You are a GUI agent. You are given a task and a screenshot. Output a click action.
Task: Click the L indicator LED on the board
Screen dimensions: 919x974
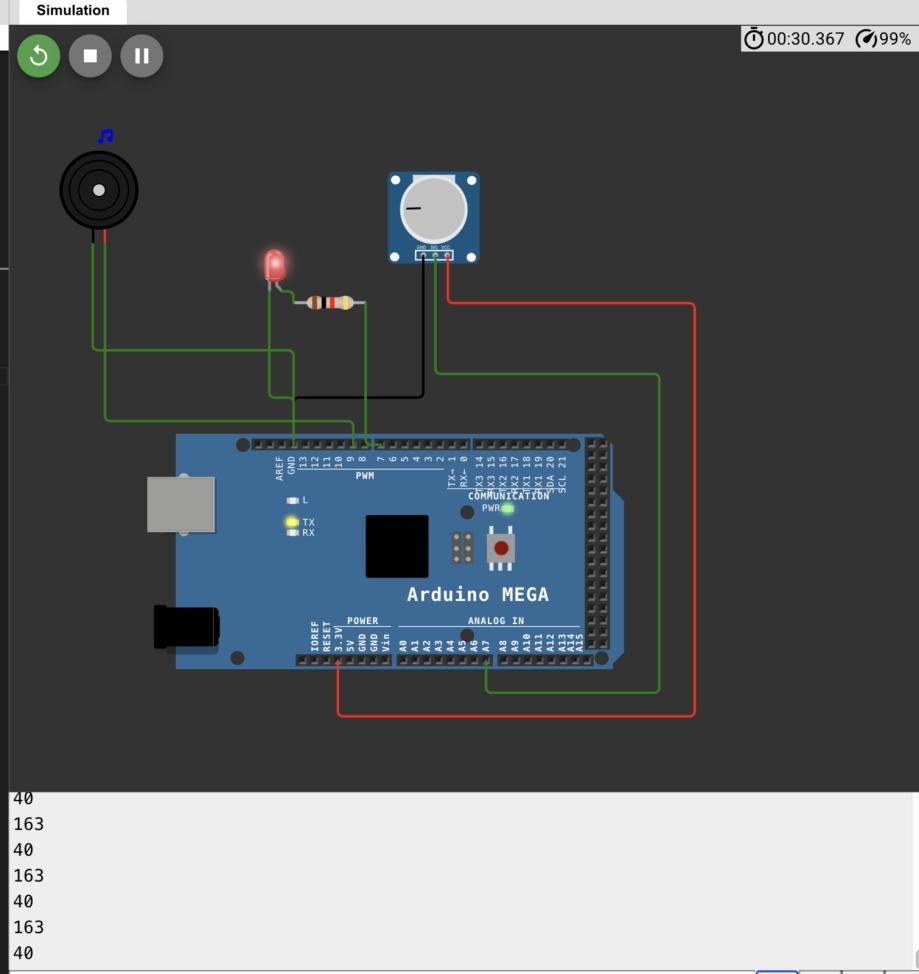pyautogui.click(x=293, y=500)
